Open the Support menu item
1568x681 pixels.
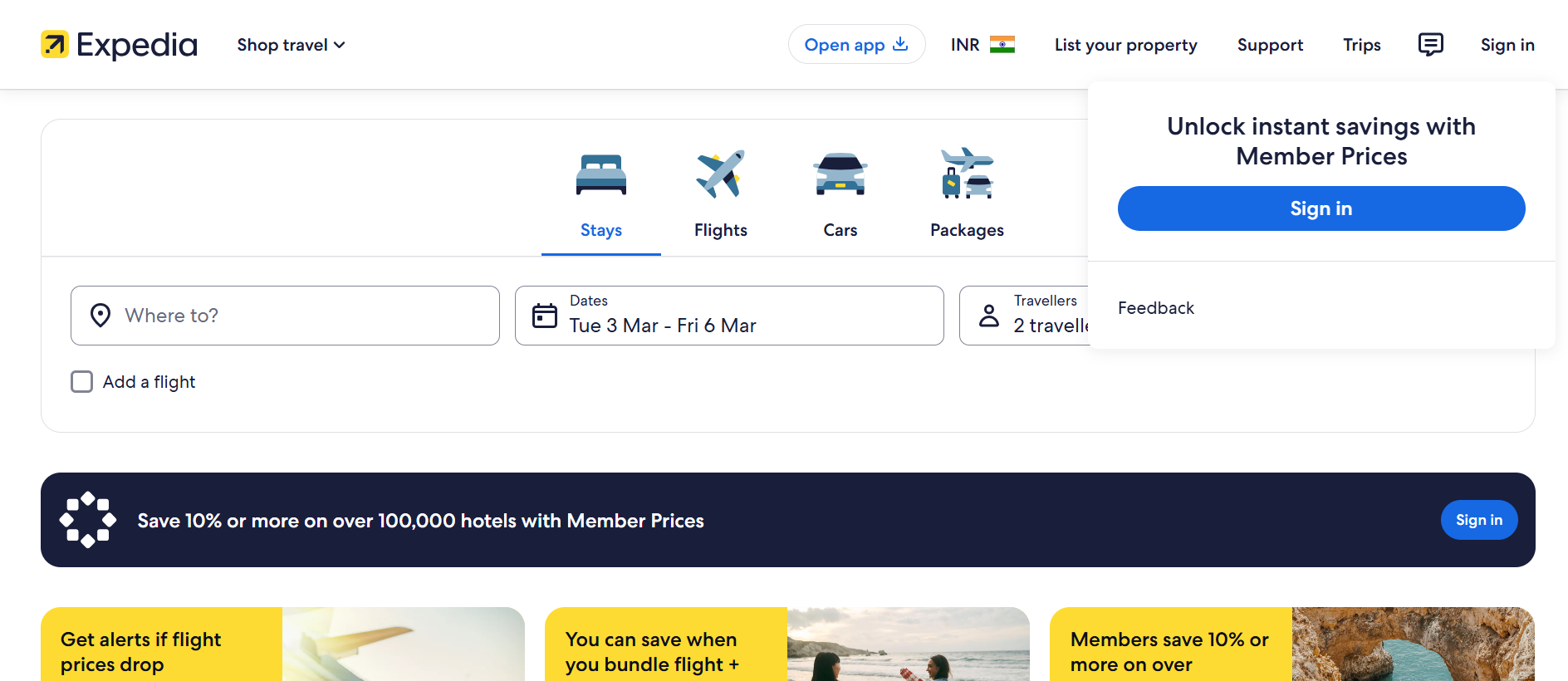click(x=1270, y=45)
